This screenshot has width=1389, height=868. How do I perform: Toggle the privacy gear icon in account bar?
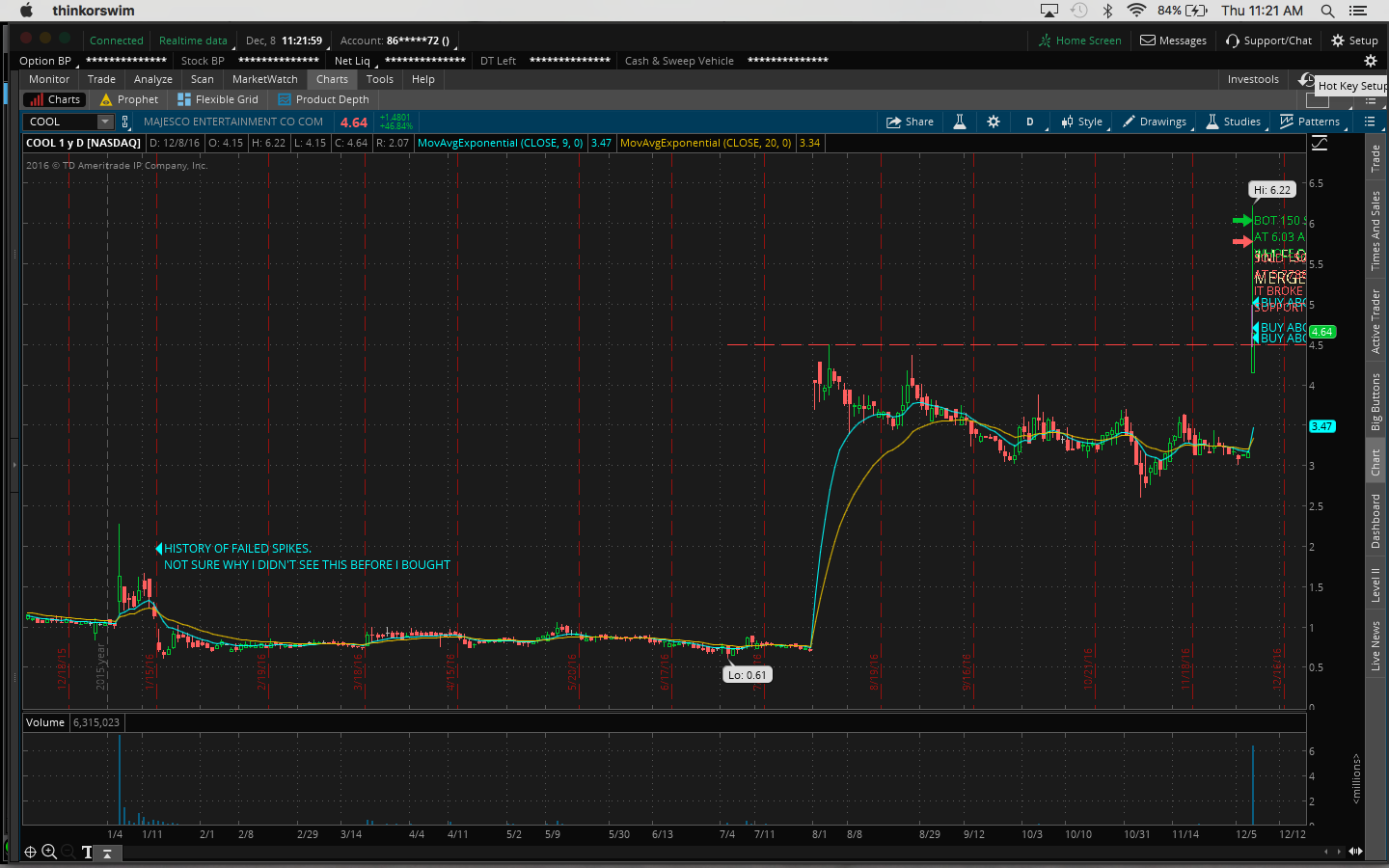[x=1370, y=61]
